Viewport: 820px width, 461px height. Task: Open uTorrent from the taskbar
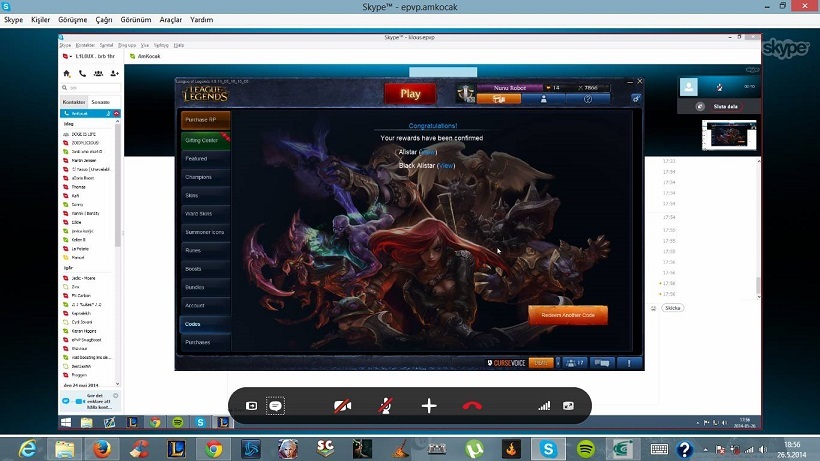point(474,449)
